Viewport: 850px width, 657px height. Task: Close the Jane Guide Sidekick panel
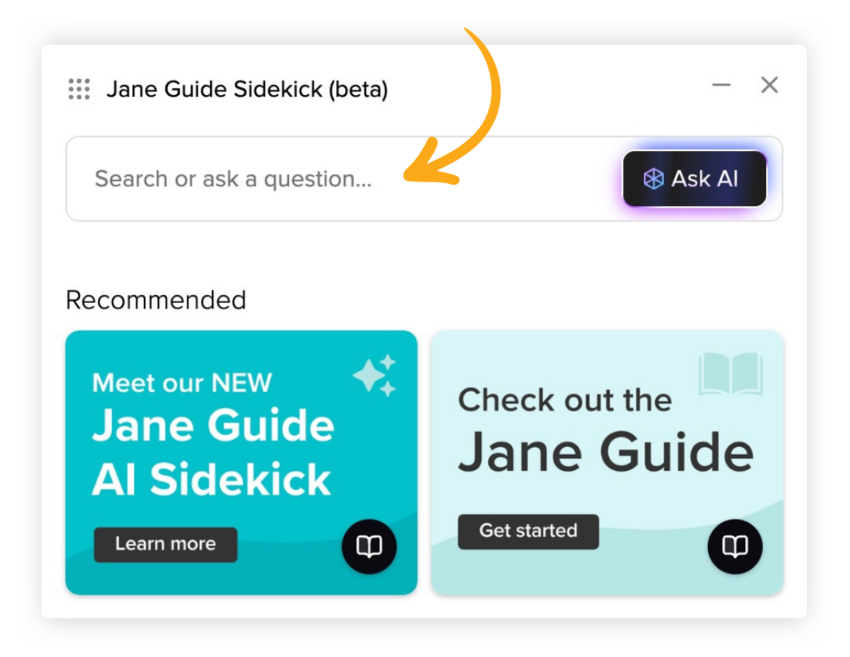(769, 86)
